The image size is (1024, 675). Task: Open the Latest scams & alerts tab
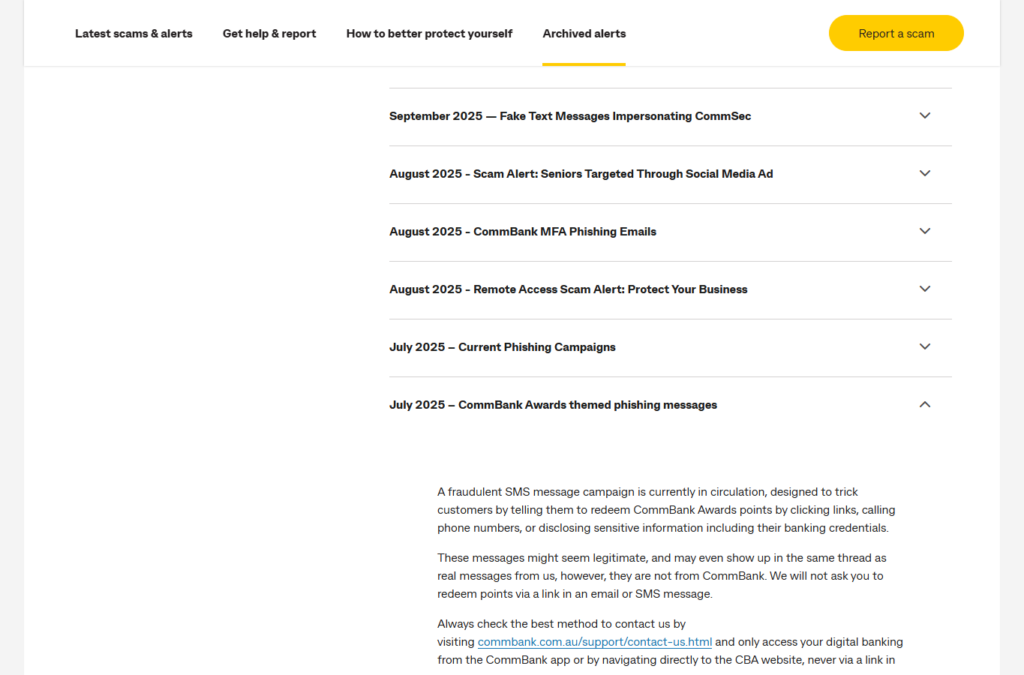pyautogui.click(x=133, y=33)
